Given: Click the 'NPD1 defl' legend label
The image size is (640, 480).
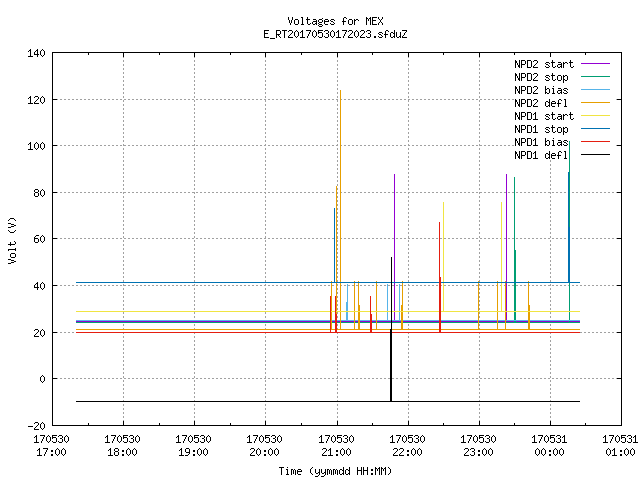Looking at the screenshot, I should coord(541,155).
